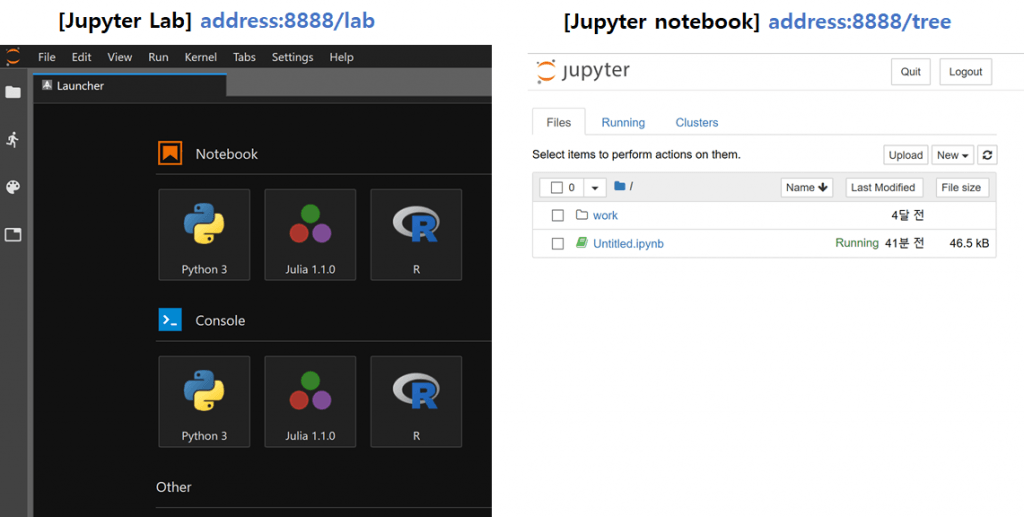Viewport: 1024px width, 517px height.
Task: Launch a Python 3 notebook
Action: coord(204,234)
